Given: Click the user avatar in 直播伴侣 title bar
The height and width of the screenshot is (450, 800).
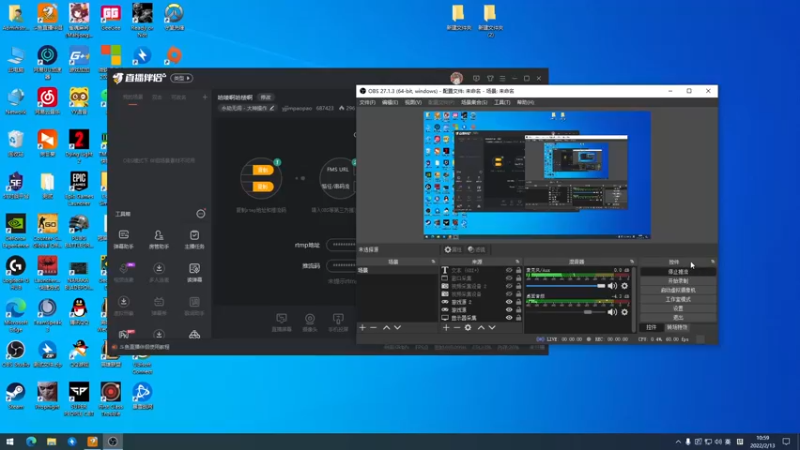Looking at the screenshot, I should [x=457, y=78].
